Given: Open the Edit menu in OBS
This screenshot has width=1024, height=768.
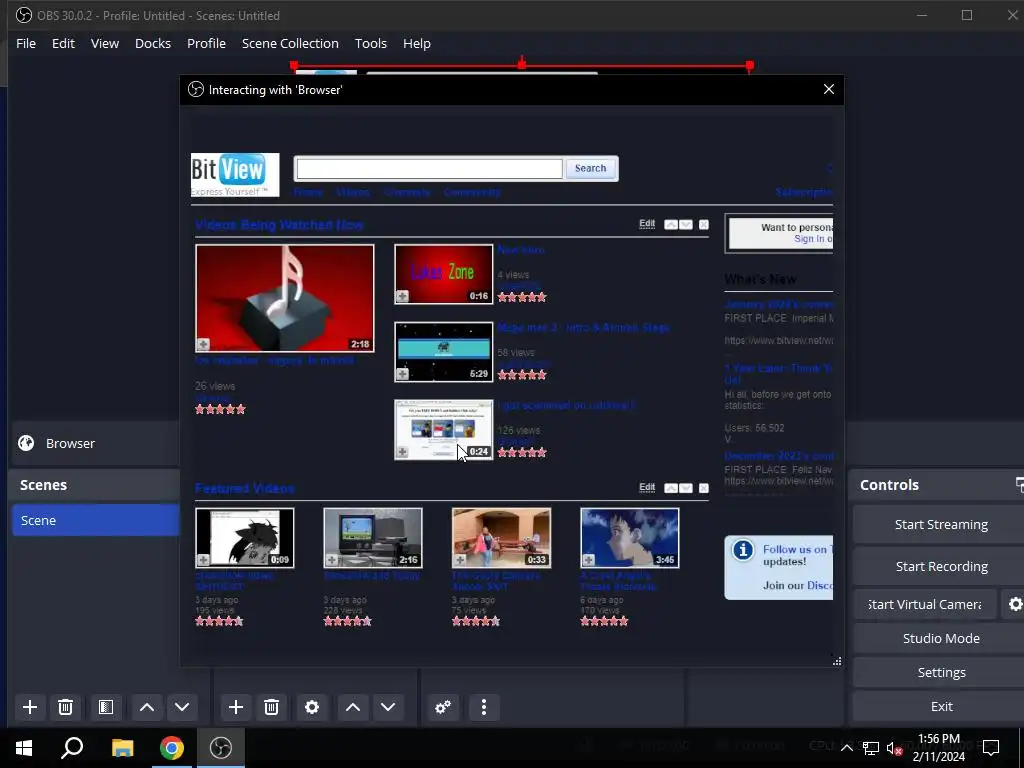Looking at the screenshot, I should pos(63,43).
